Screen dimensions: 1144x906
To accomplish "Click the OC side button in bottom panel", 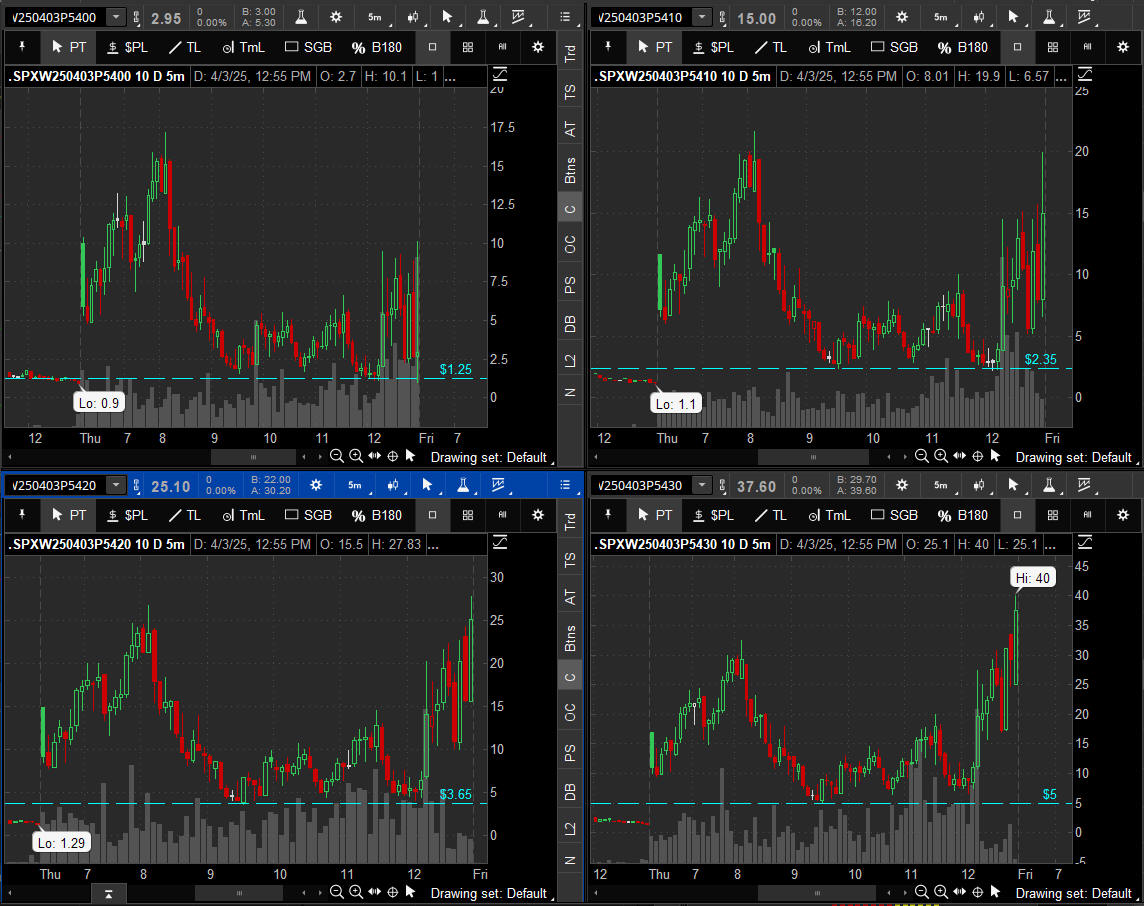I will click(570, 712).
